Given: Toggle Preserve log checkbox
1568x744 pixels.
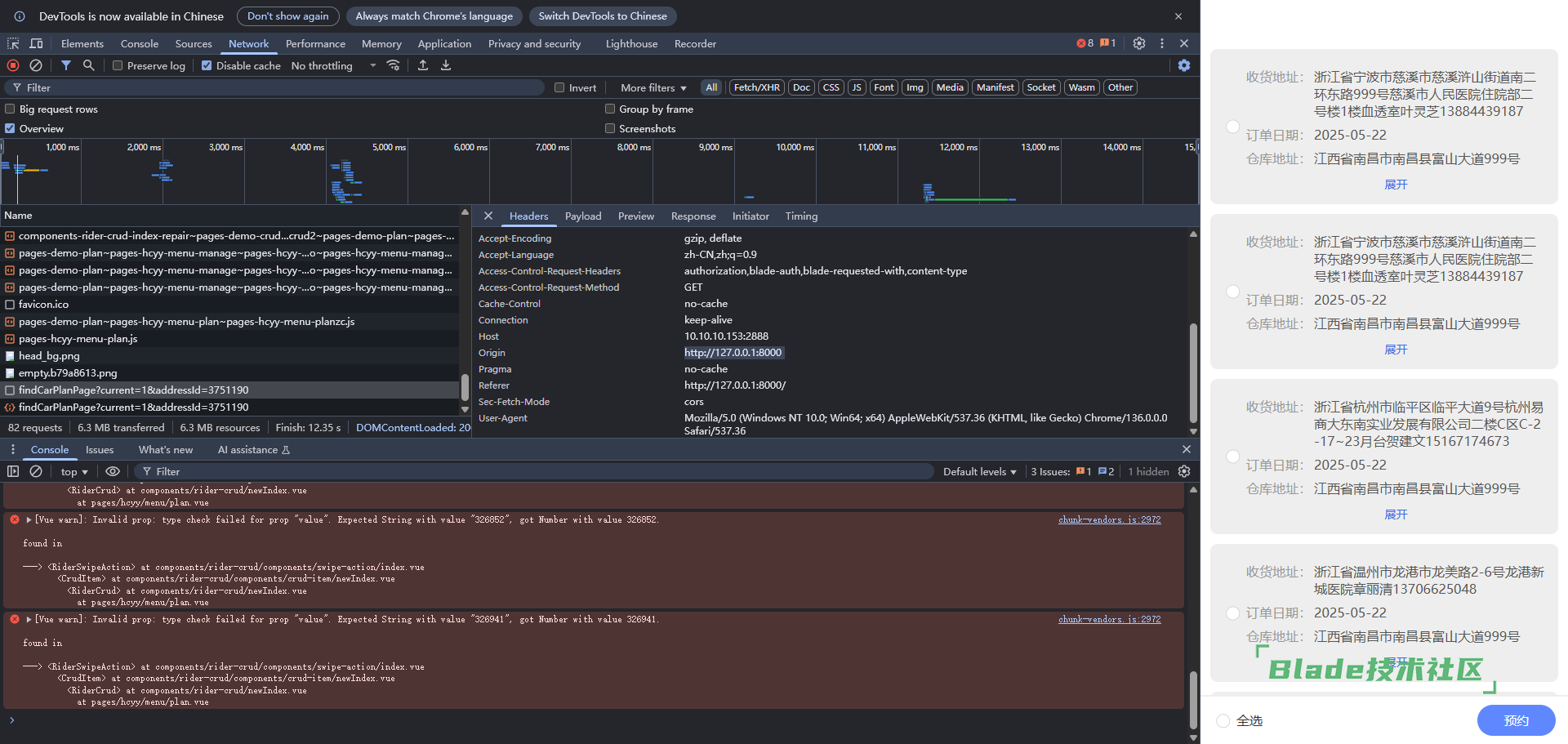Looking at the screenshot, I should tap(118, 65).
